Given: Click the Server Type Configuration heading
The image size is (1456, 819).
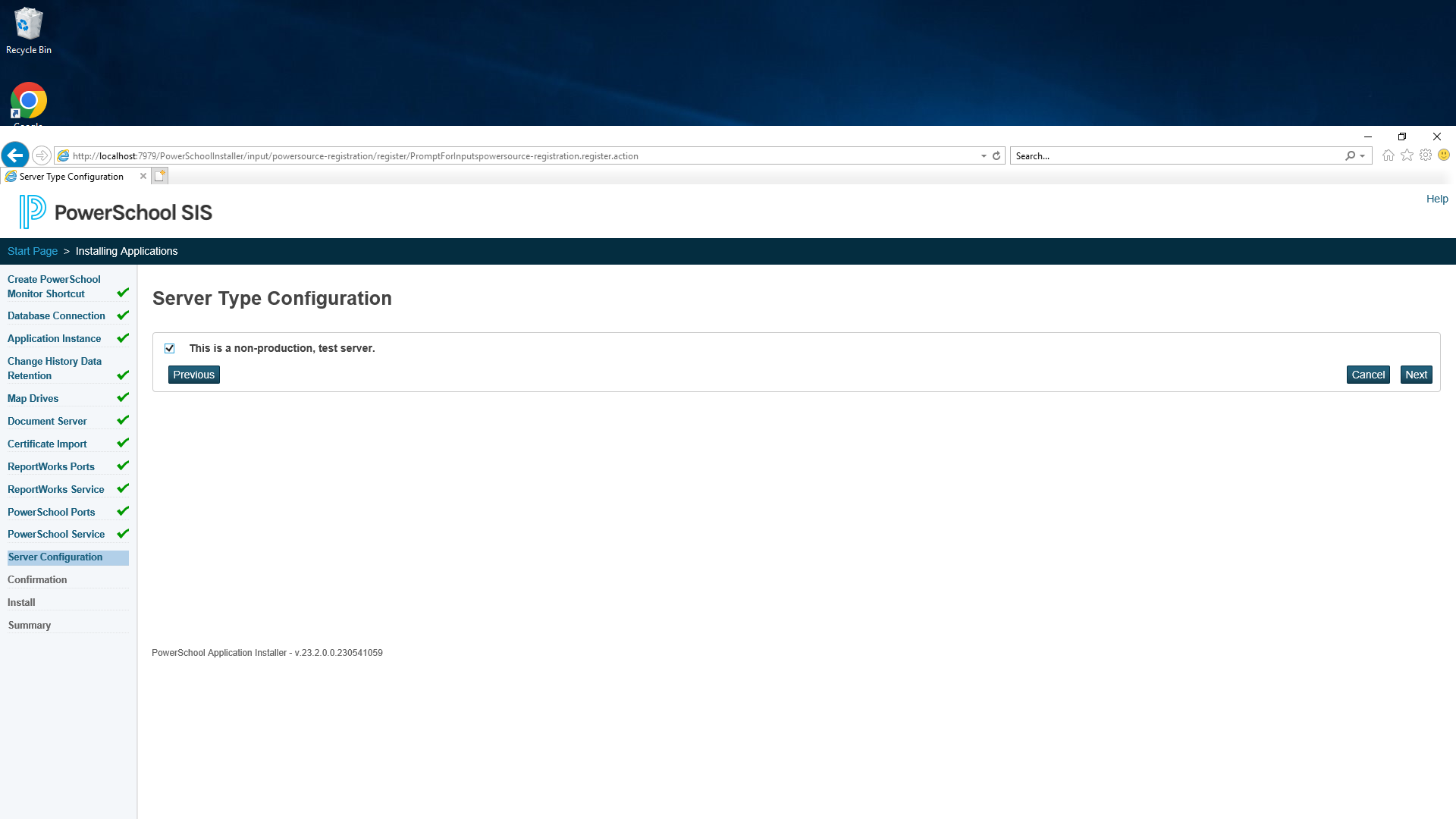Looking at the screenshot, I should point(271,298).
